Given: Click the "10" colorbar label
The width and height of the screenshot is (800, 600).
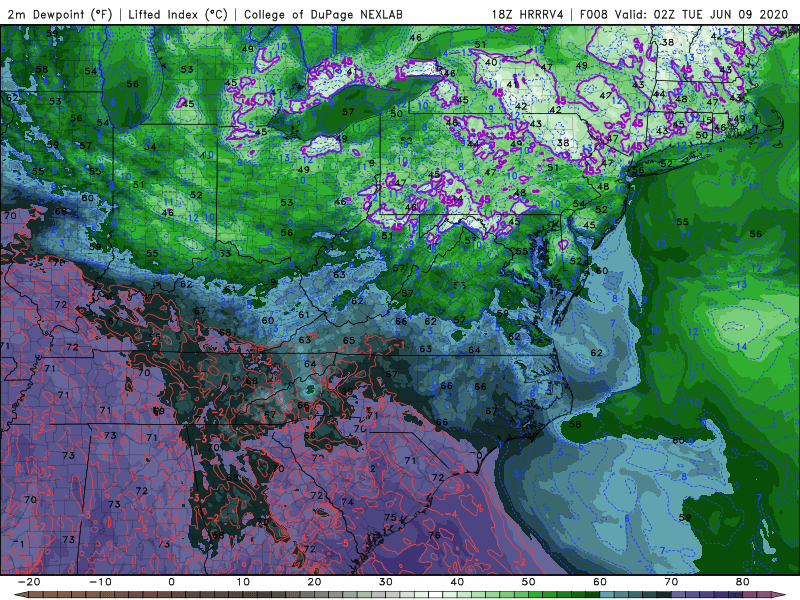Looking at the screenshot, I should (243, 582).
